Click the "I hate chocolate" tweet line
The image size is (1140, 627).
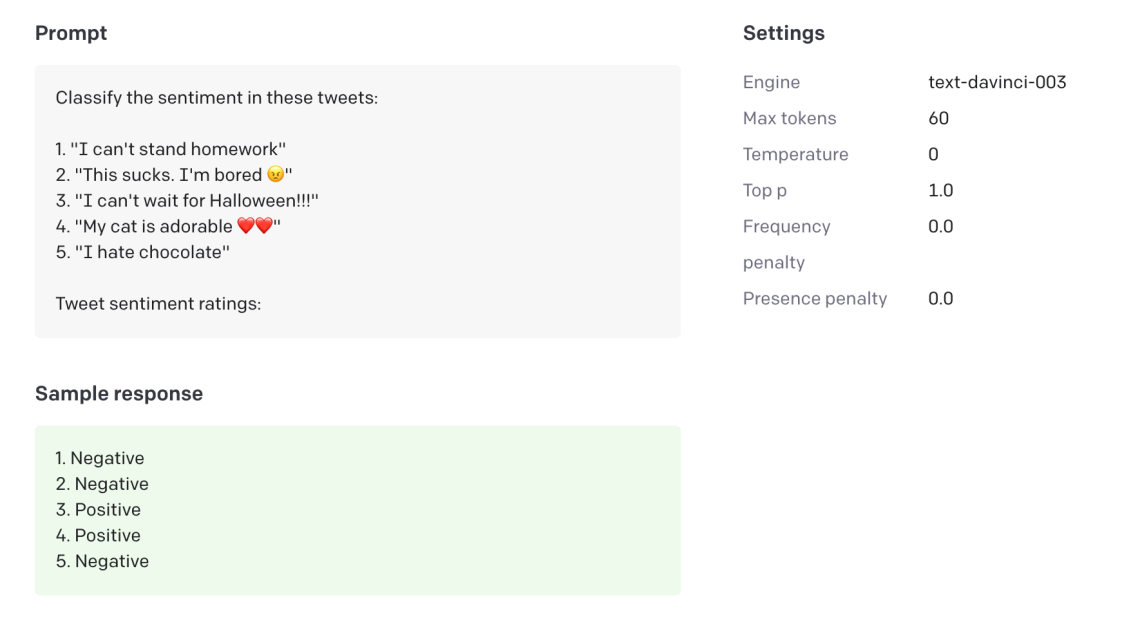point(143,252)
